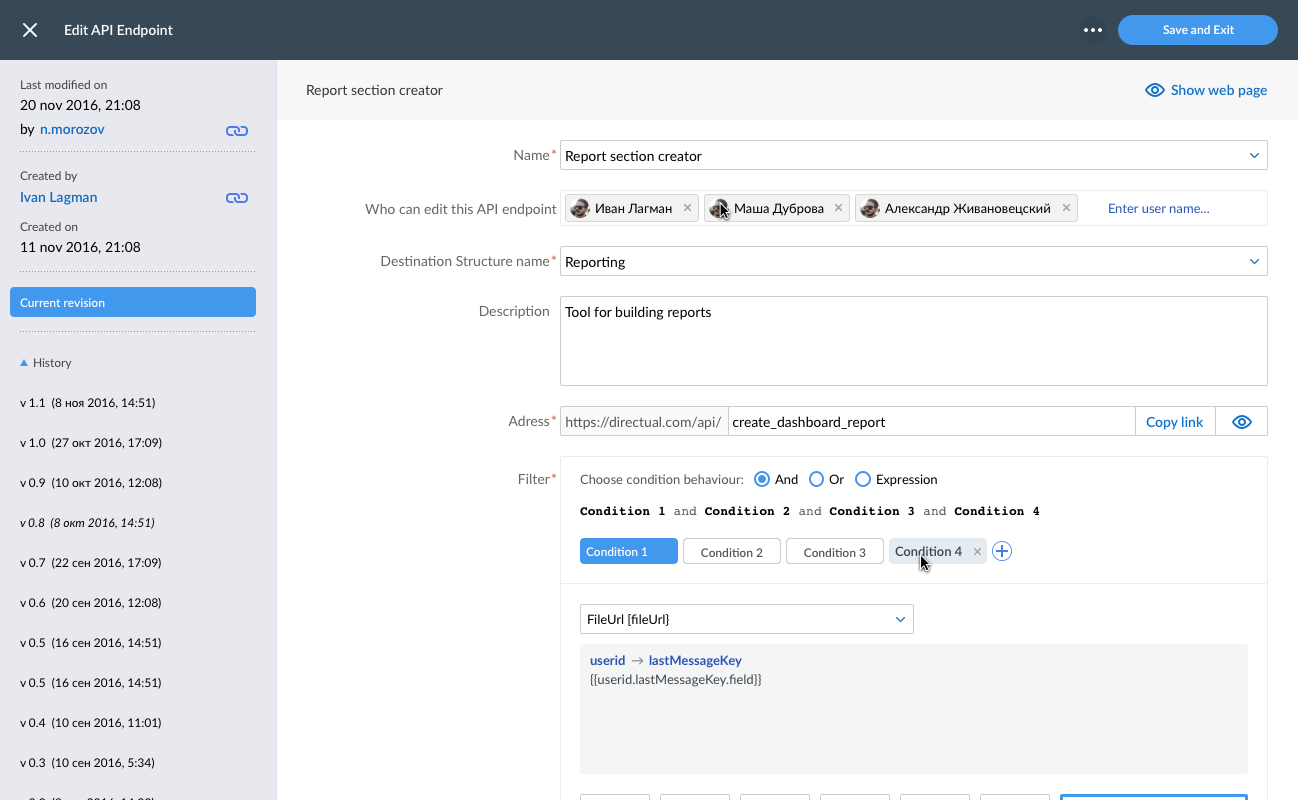Click the userid field link
1298x800 pixels.
607,660
